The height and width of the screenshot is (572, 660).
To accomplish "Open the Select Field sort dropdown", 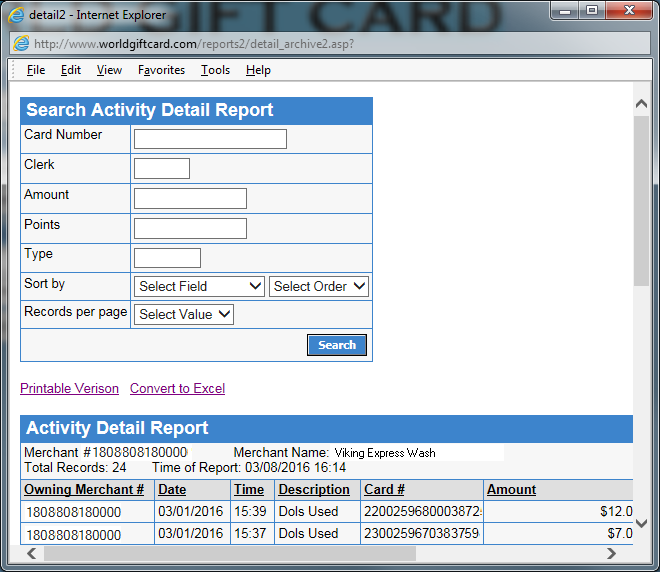I will click(x=199, y=286).
